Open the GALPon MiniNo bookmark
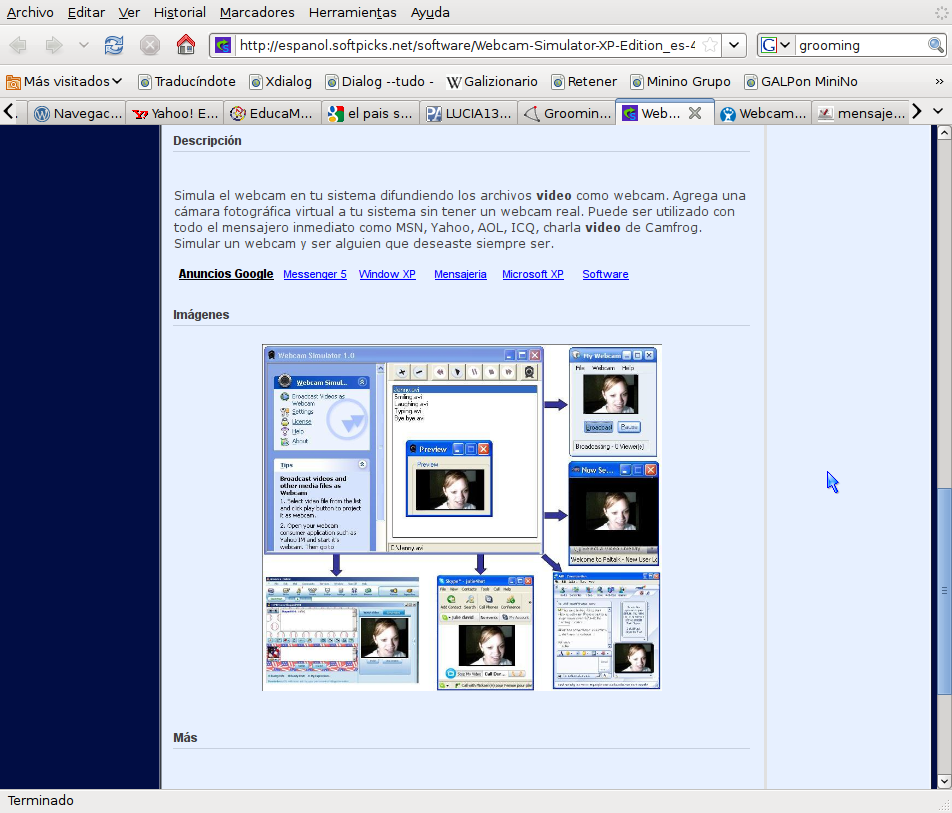Screen dimensions: 952x813 801,81
